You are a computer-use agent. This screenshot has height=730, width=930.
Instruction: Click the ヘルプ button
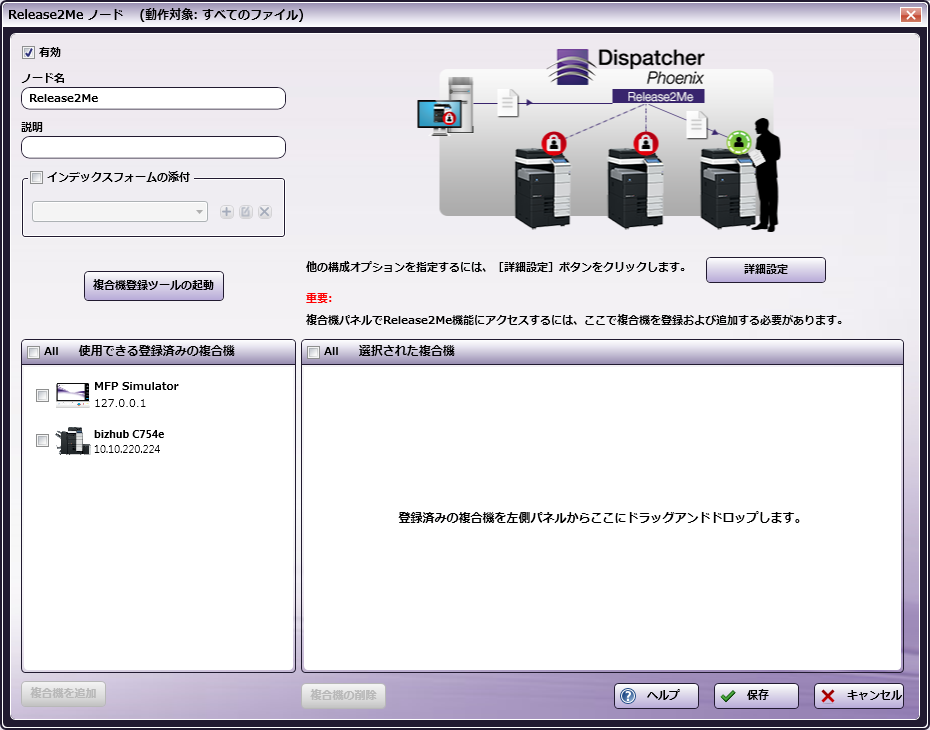click(656, 696)
